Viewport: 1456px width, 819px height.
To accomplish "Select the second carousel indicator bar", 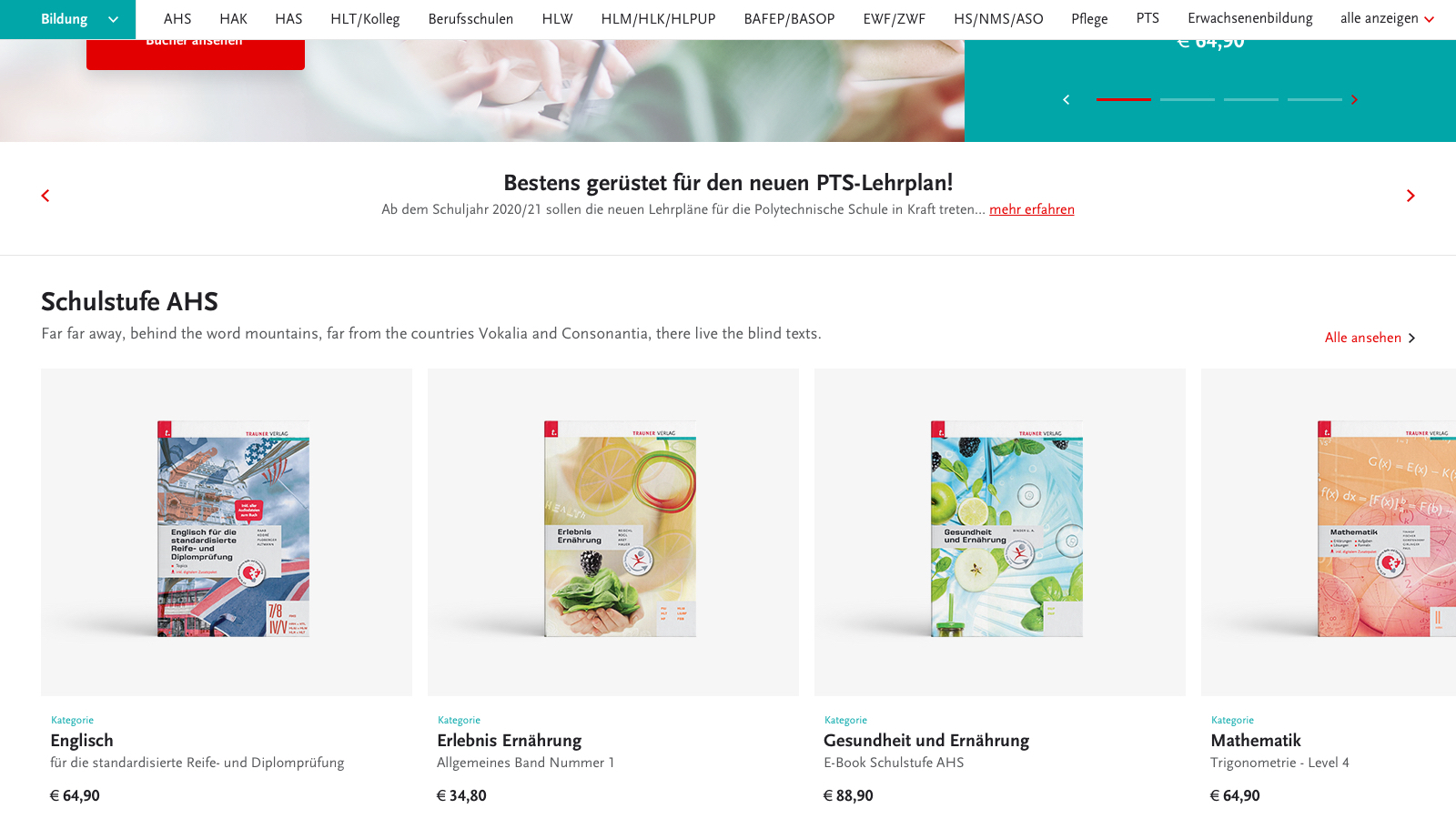I will pos(1188,99).
